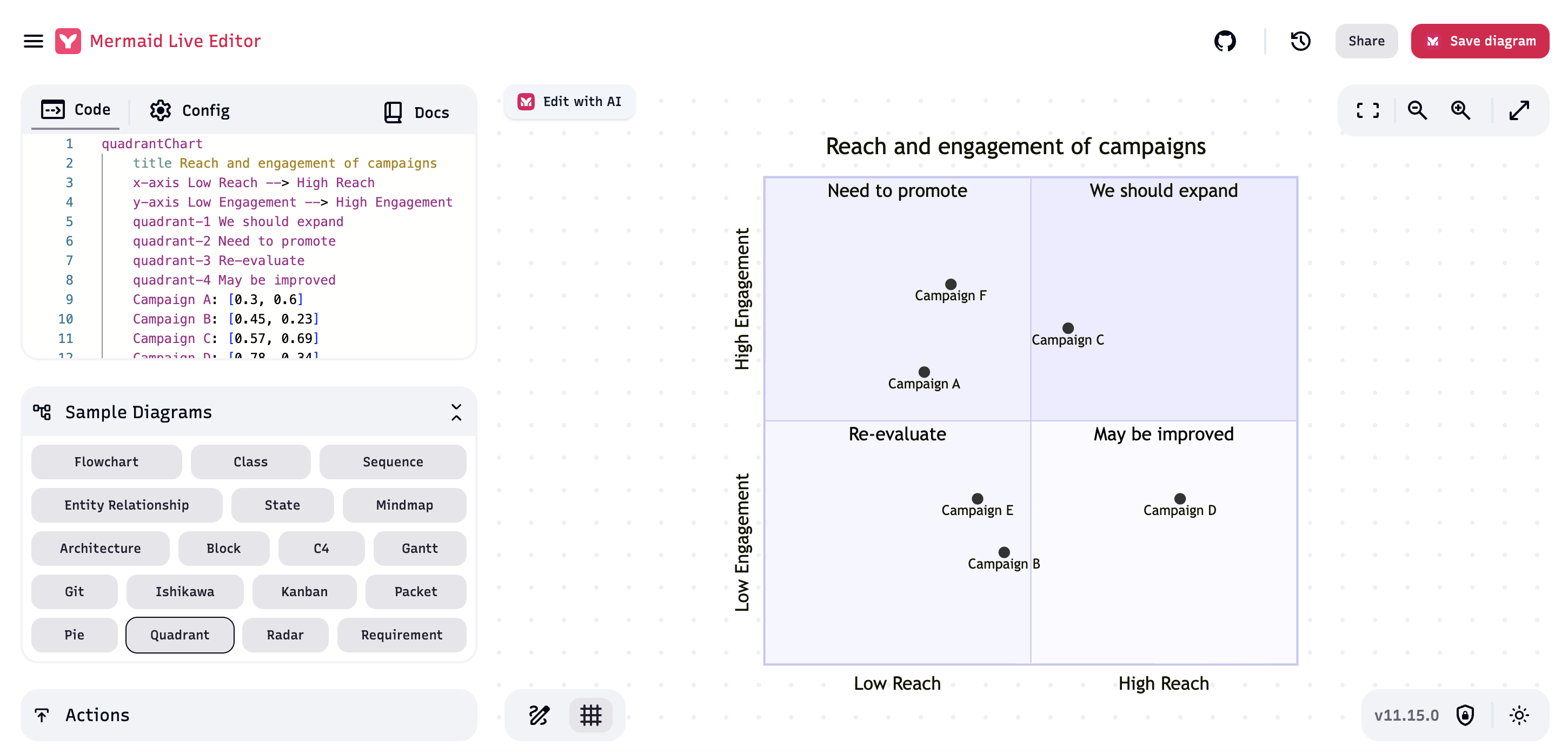This screenshot has width=1568, height=752.
Task: Open the Docs link
Action: [416, 112]
